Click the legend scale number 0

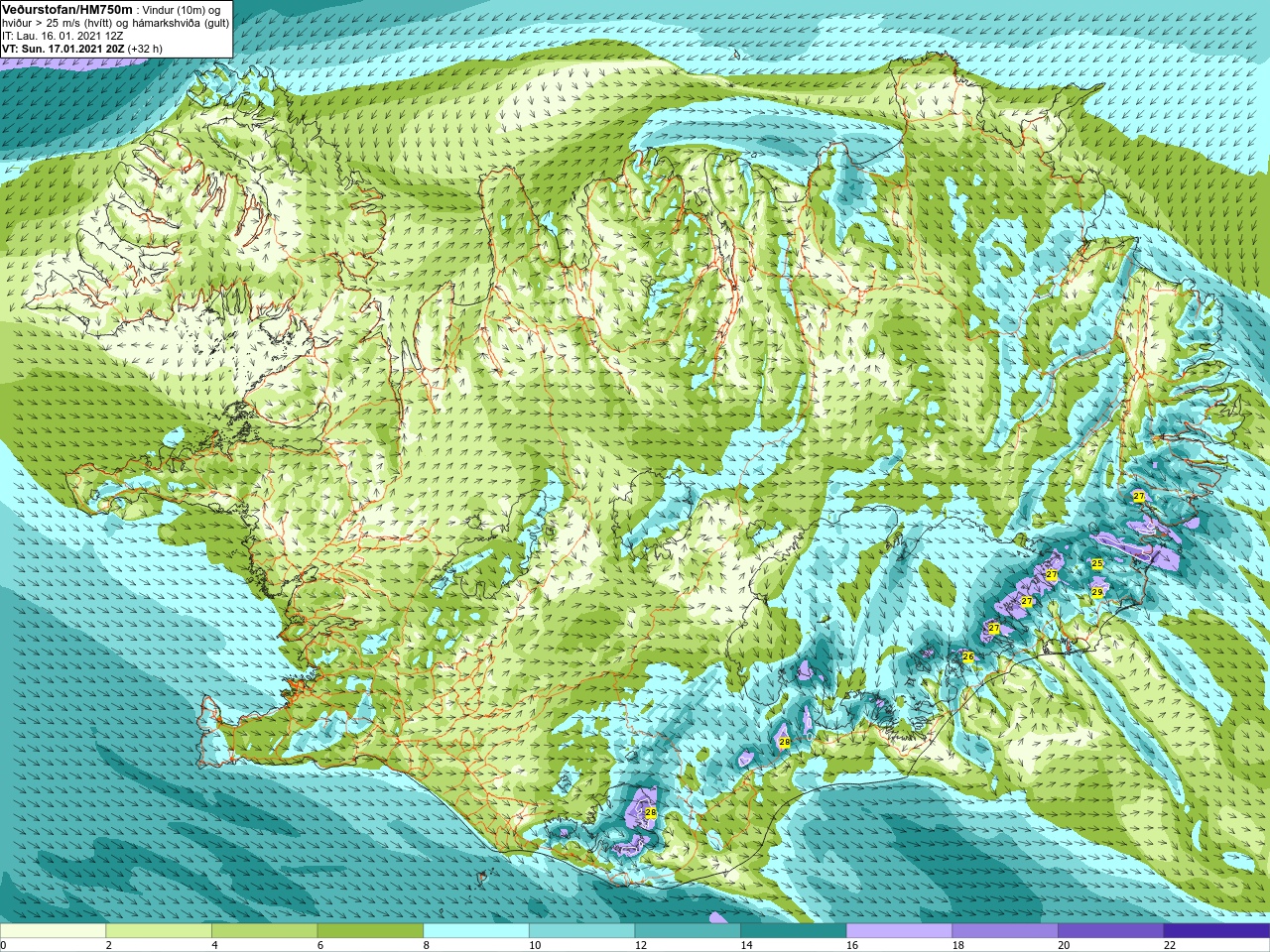click(3, 945)
